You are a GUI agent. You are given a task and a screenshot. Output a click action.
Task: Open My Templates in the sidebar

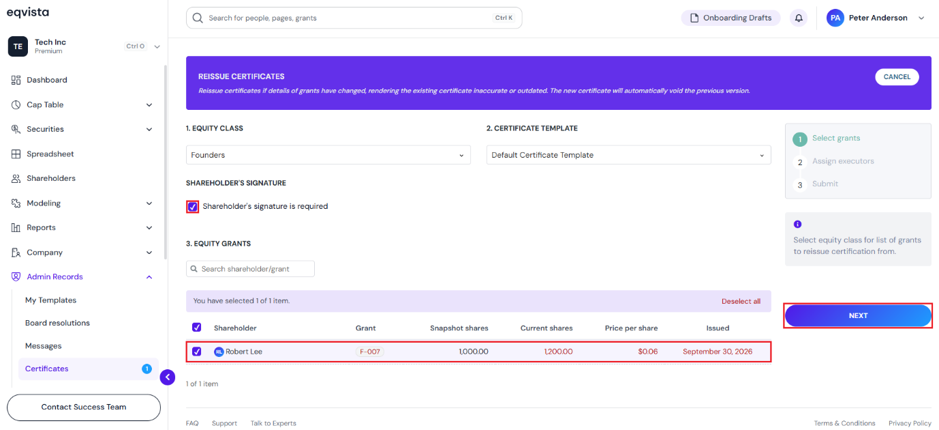[51, 300]
